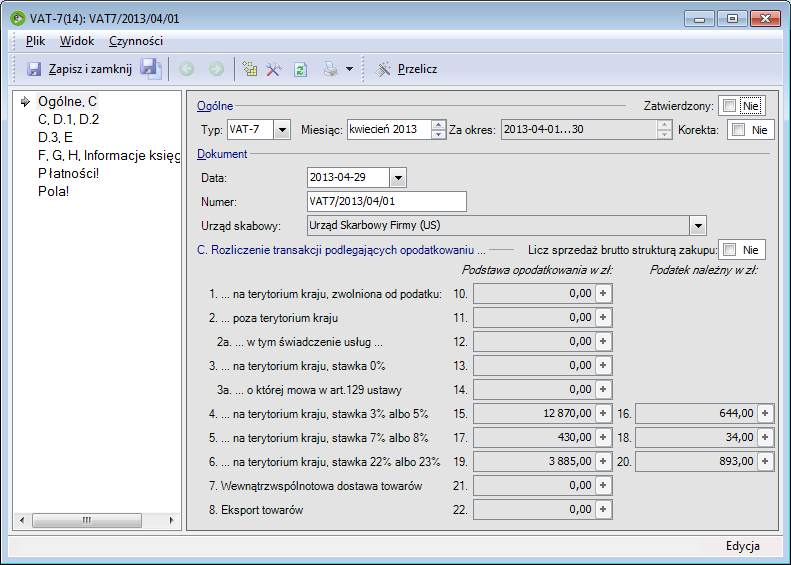This screenshot has height=565, width=791.
Task: Open the print options dropdown arrow
Action: (x=350, y=69)
